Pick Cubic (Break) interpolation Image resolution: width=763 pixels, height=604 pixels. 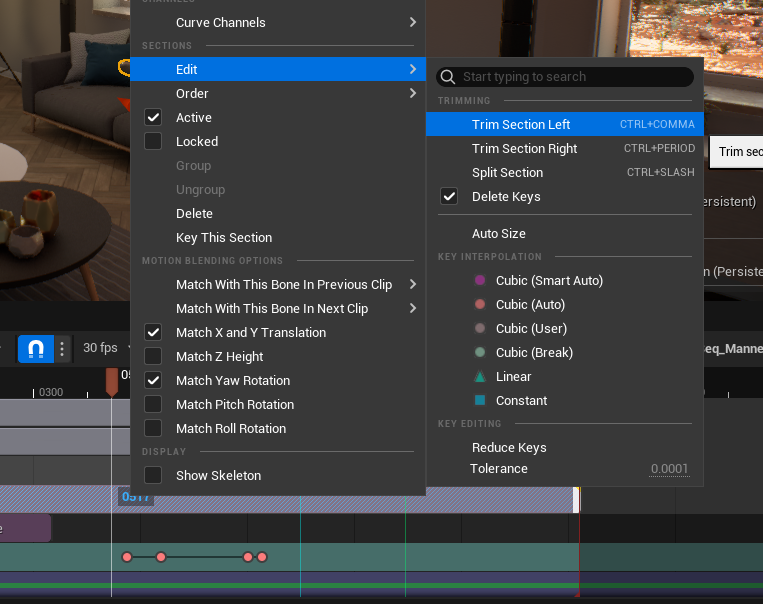pyautogui.click(x=533, y=353)
